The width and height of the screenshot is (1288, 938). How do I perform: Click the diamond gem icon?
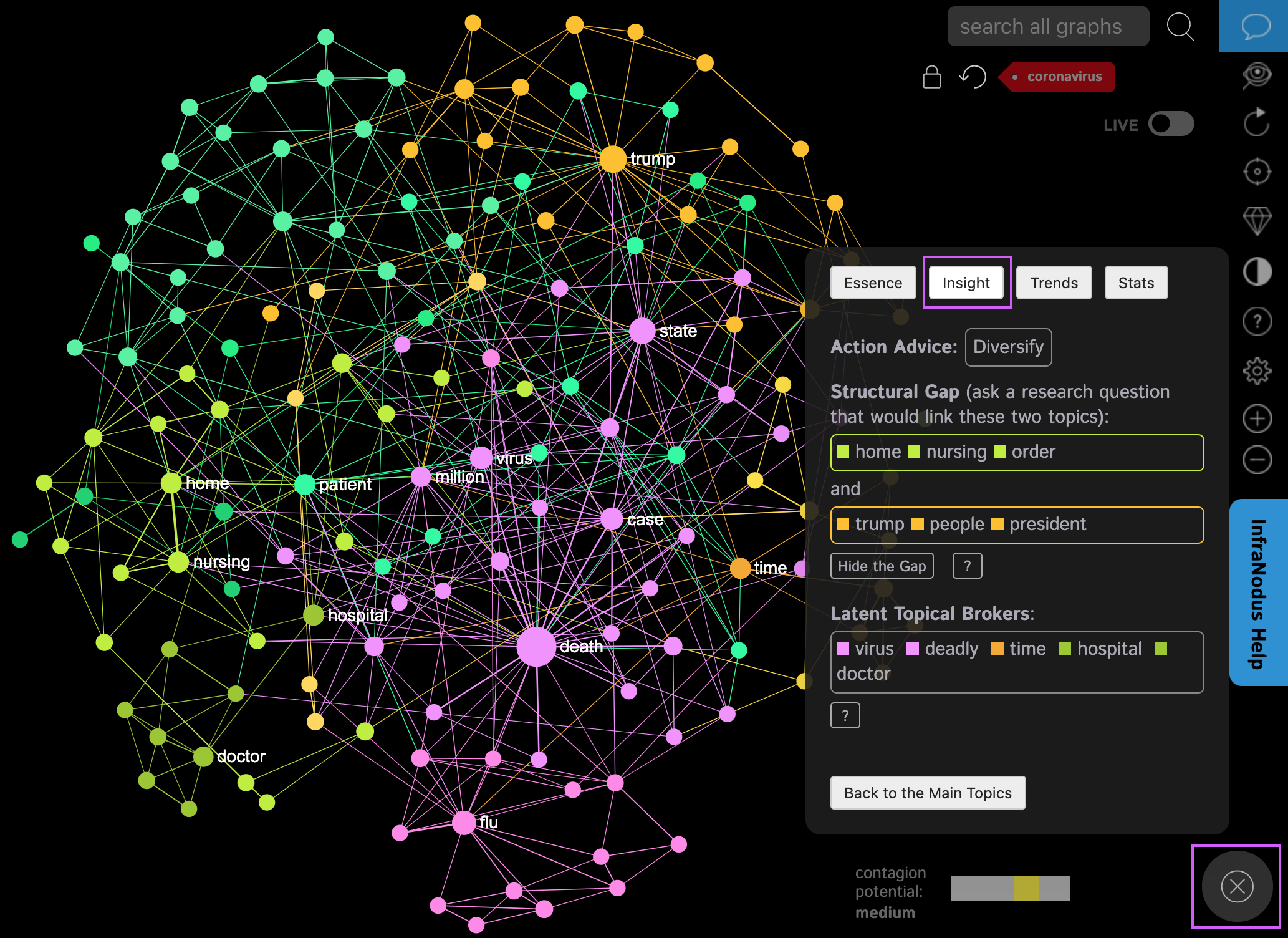(x=1257, y=221)
